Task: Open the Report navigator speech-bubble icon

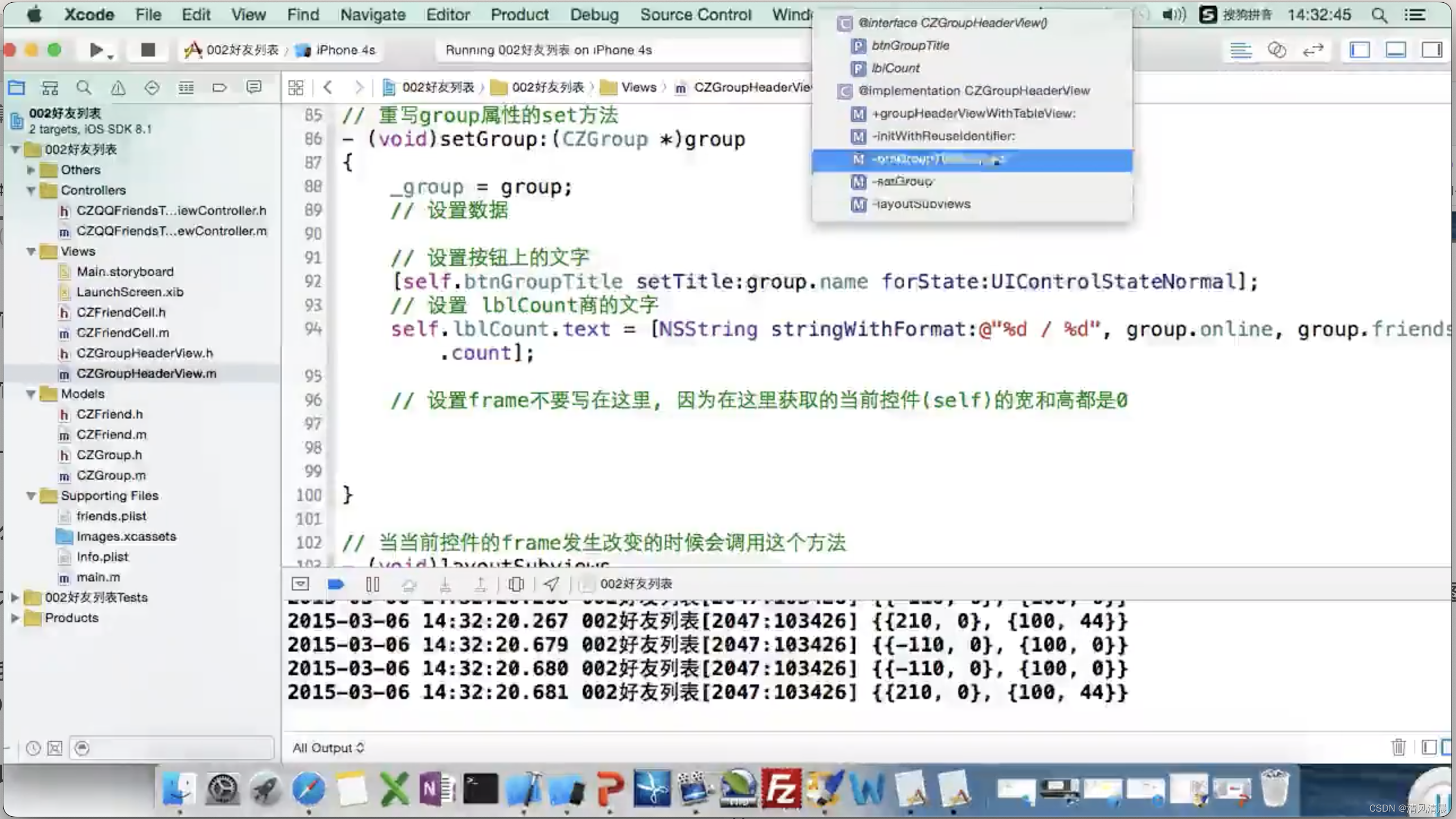Action: coord(254,88)
